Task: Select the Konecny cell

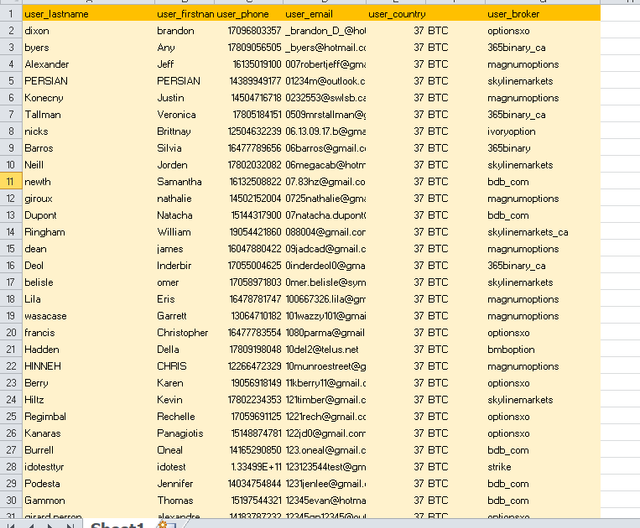Action: click(89, 98)
